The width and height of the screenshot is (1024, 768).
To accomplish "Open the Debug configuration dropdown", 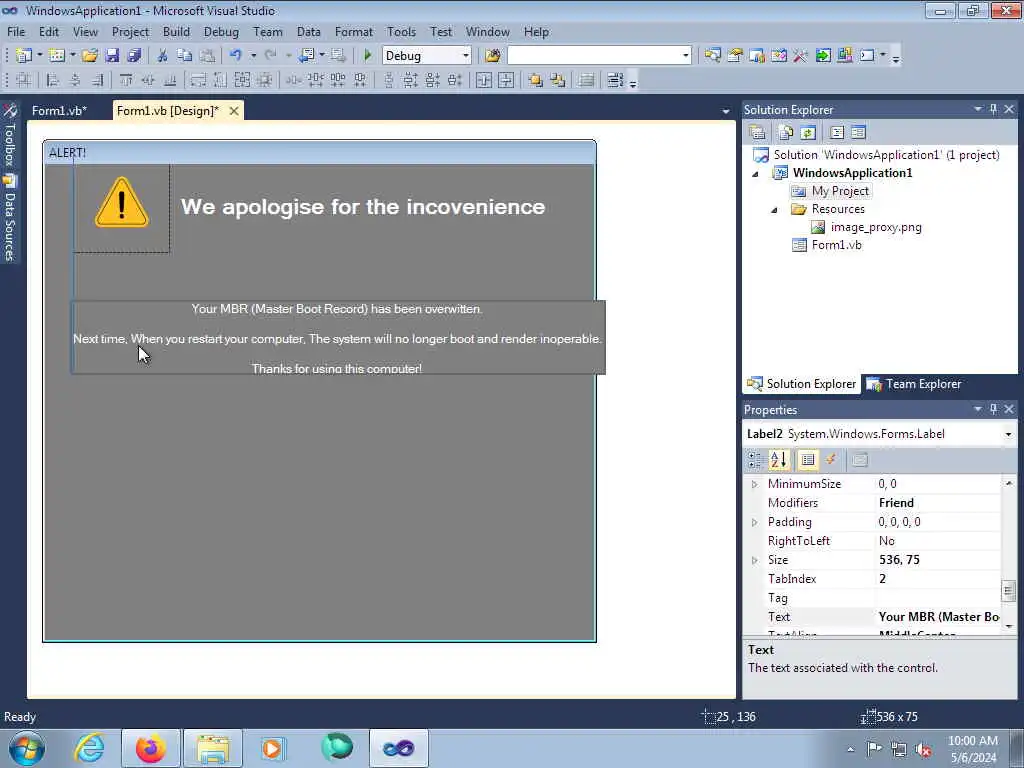I will [466, 56].
